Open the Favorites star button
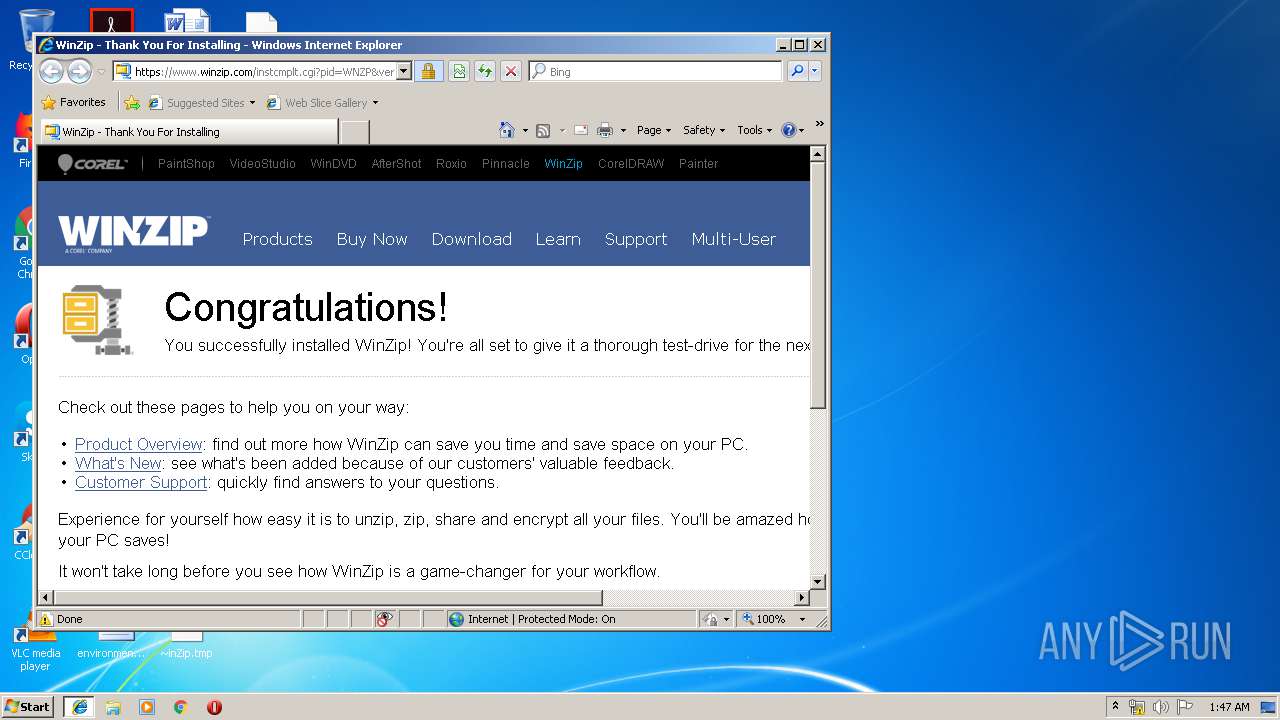This screenshot has height=720, width=1280. pyautogui.click(x=73, y=102)
